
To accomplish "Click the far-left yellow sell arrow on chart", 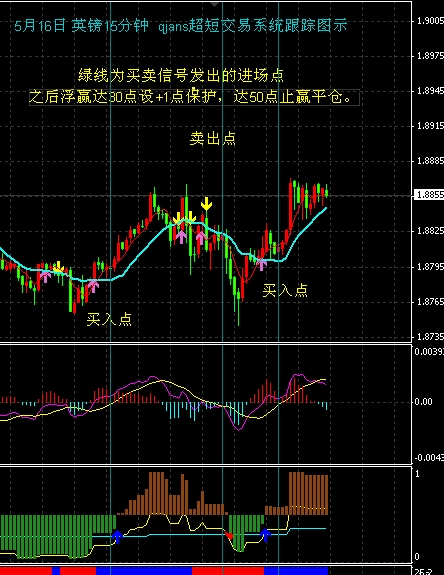I will [58, 267].
